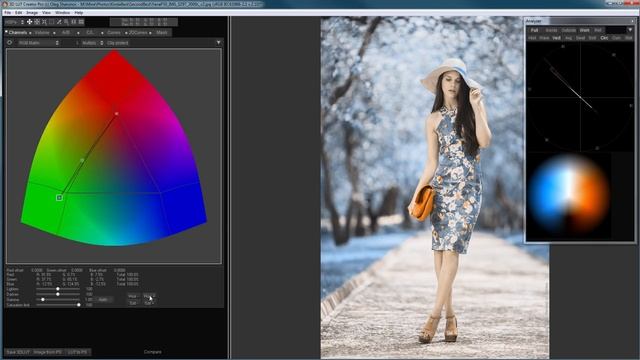Screen dimensions: 640x360
Task: Open the RGB Matrix dropdown
Action: (38, 43)
